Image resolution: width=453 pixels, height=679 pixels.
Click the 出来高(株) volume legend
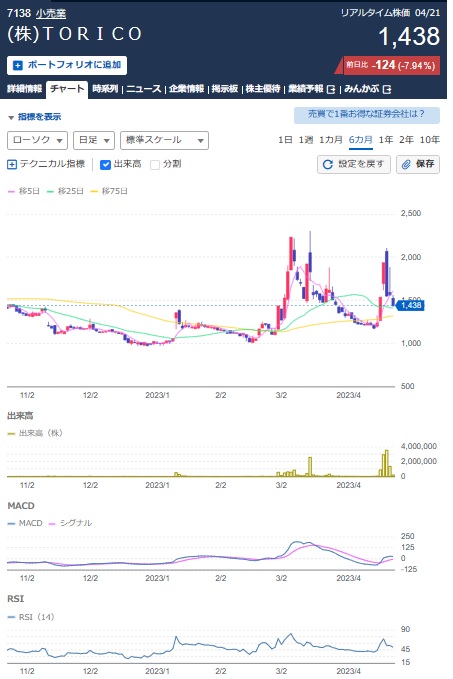[35, 433]
